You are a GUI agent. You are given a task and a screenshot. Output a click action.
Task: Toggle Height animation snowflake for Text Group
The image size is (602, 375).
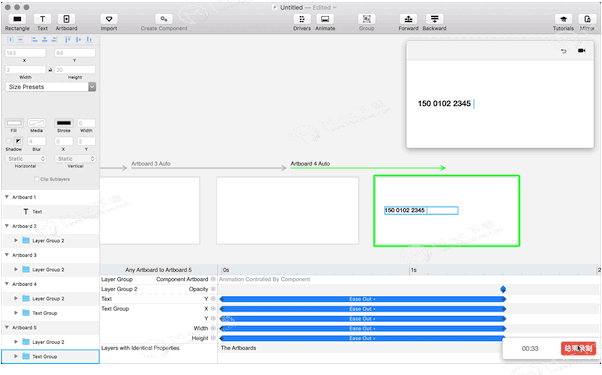(213, 338)
